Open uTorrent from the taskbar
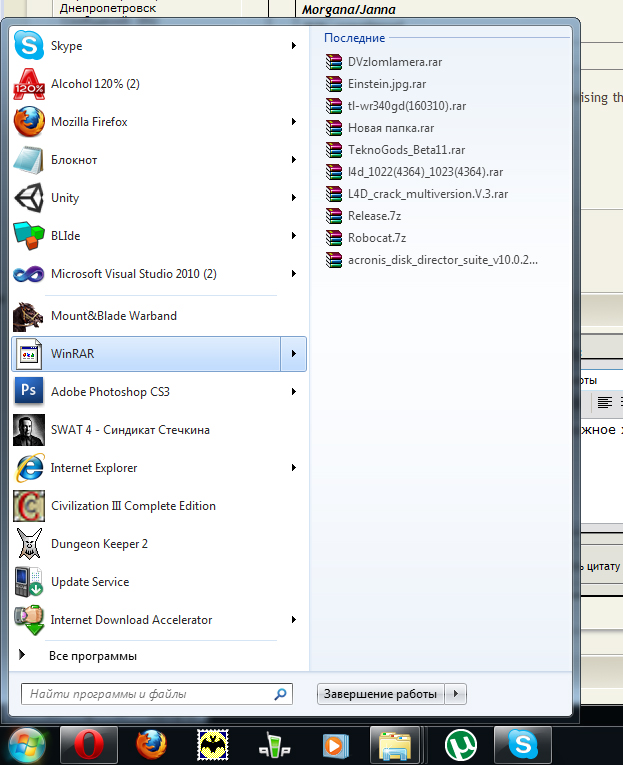The width and height of the screenshot is (623, 765). pyautogui.click(x=460, y=745)
